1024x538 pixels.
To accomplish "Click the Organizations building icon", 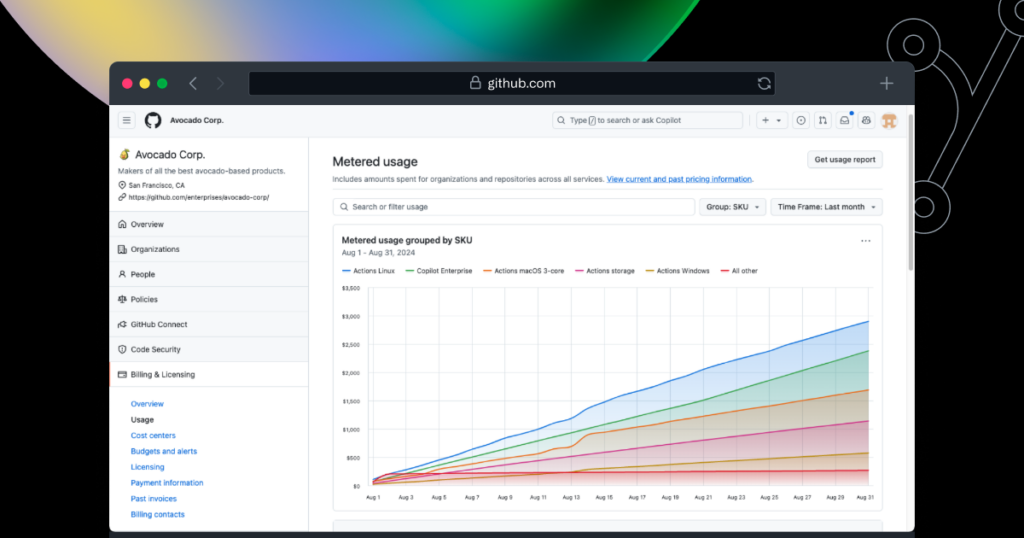I will tap(122, 249).
